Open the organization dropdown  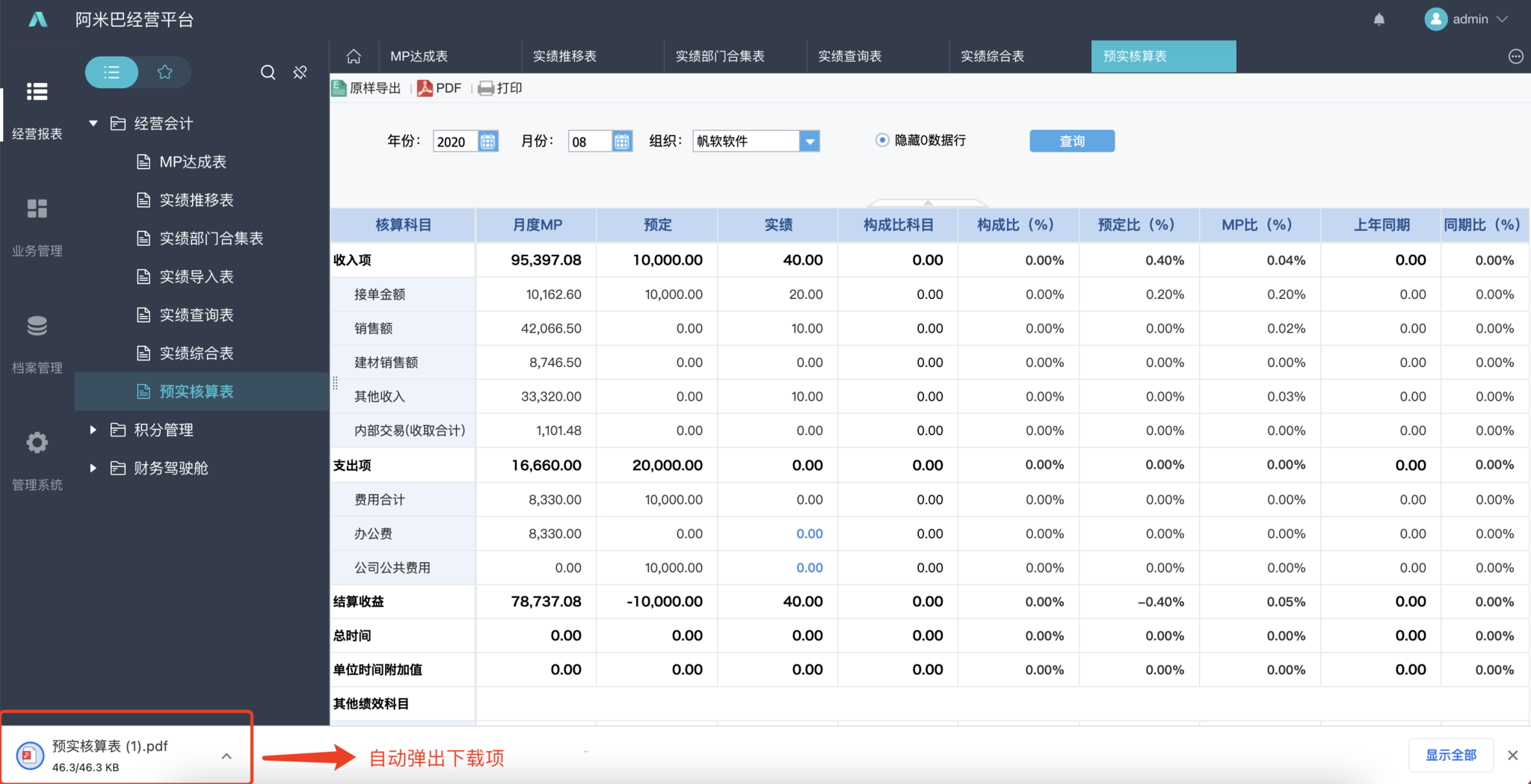pos(809,141)
